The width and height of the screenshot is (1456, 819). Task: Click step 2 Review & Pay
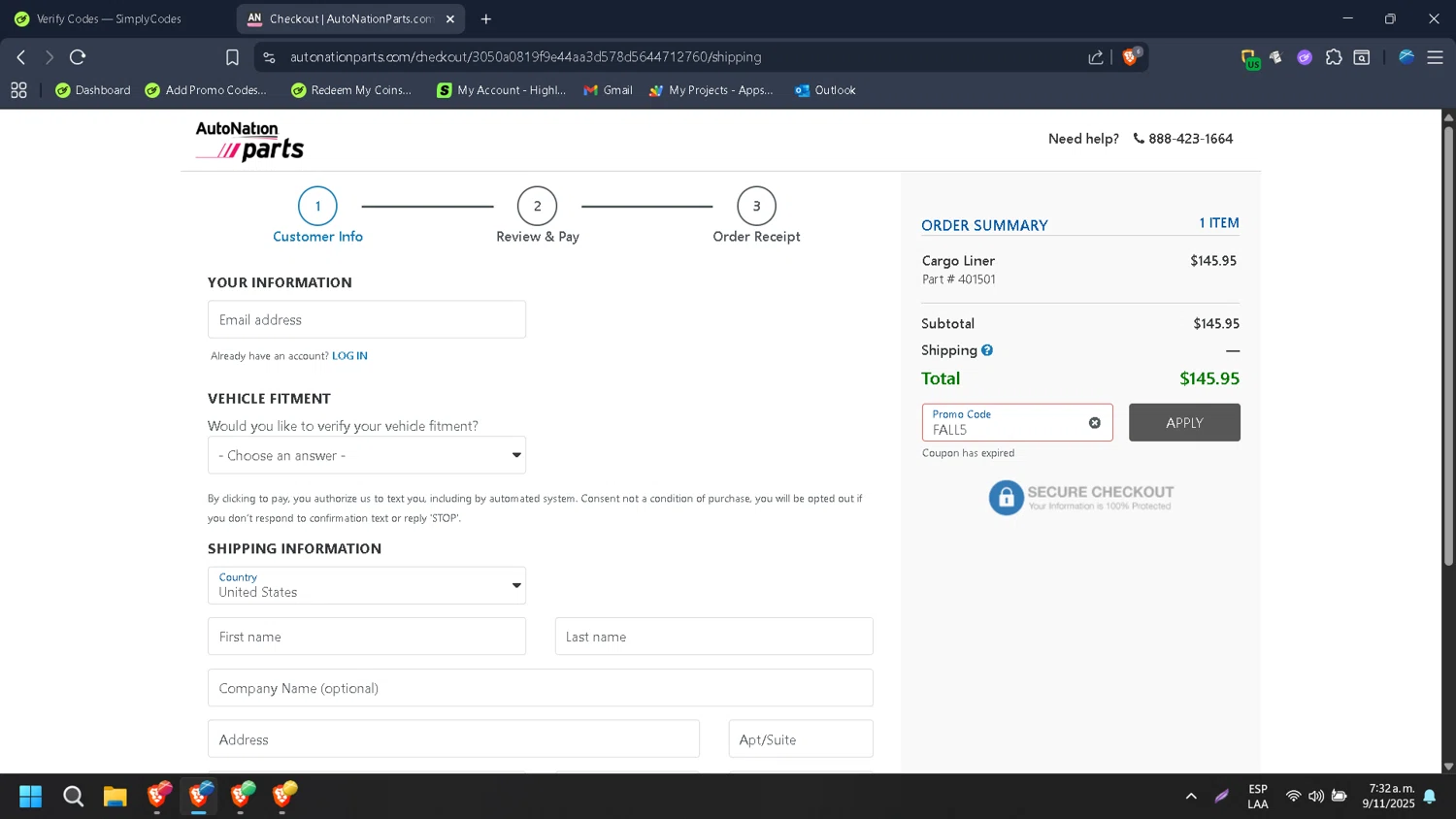(538, 215)
